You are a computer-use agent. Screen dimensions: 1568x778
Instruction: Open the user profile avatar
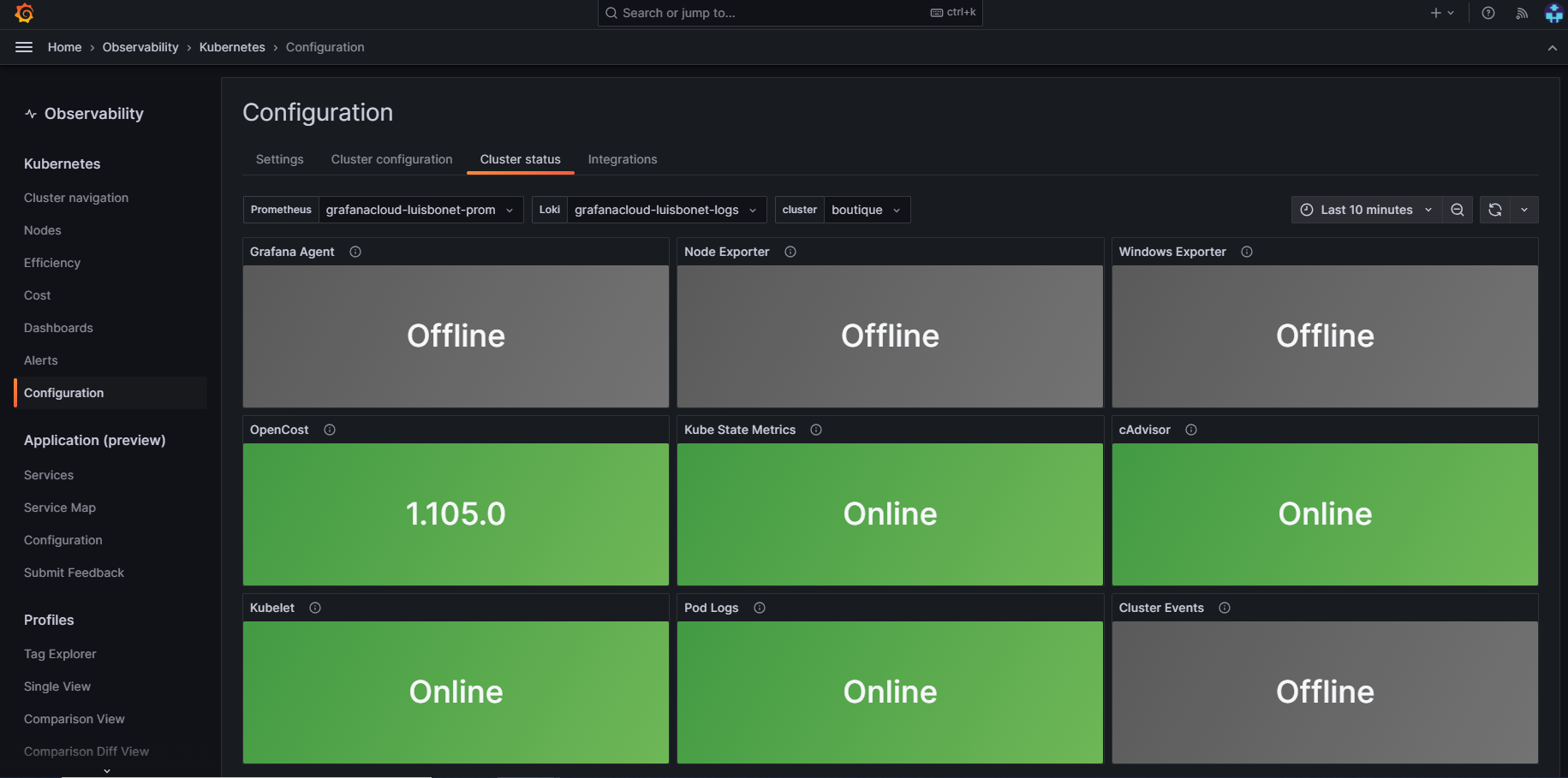1553,13
